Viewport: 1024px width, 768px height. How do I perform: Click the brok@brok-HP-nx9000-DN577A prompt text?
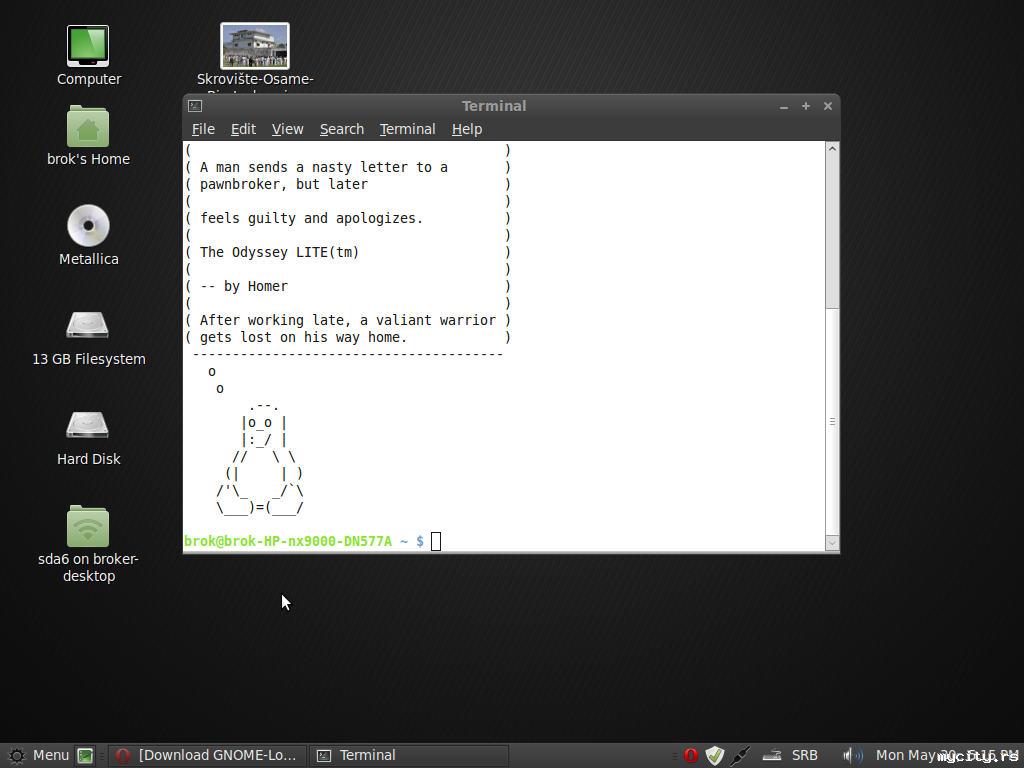point(288,541)
